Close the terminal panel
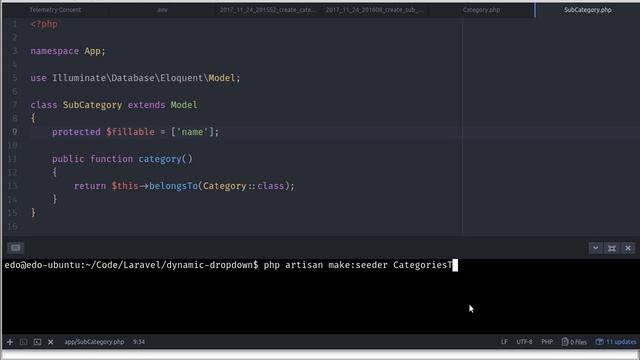 (x=628, y=248)
